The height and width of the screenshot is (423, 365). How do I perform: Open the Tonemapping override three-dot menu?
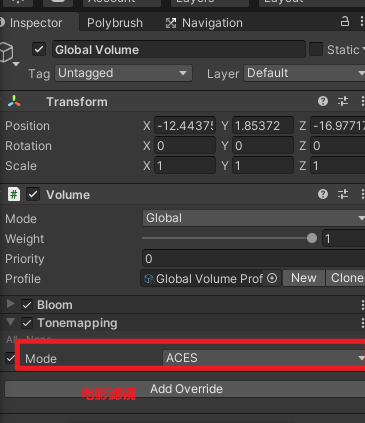point(362,323)
